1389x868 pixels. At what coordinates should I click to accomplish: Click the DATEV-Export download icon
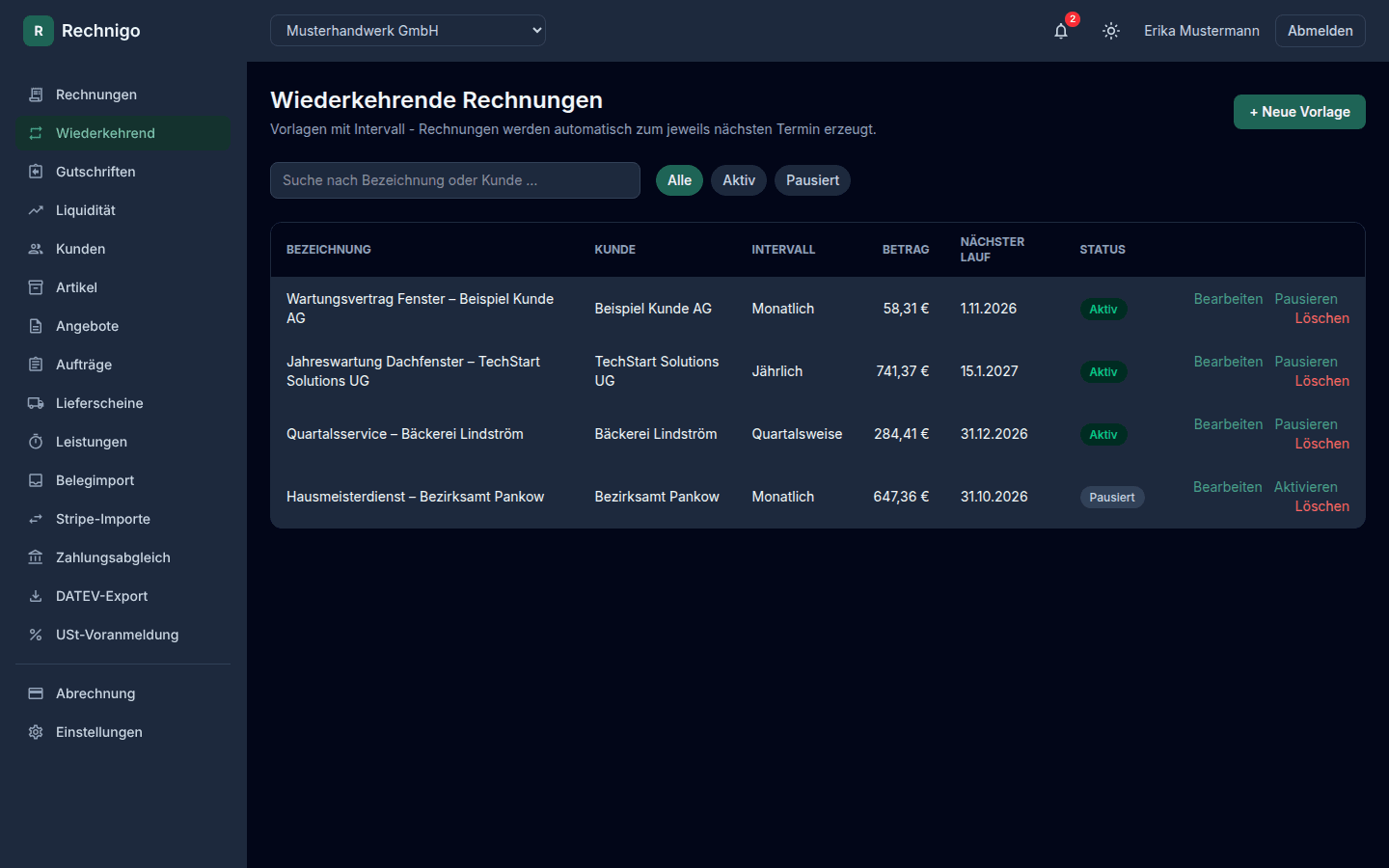[36, 596]
